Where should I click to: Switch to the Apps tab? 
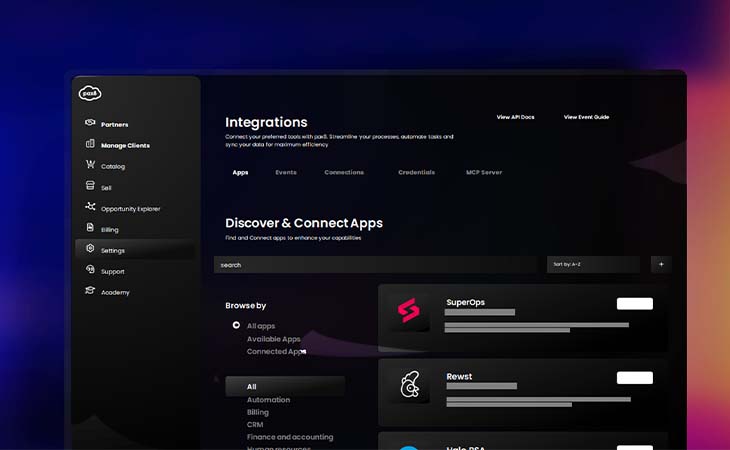tap(240, 173)
